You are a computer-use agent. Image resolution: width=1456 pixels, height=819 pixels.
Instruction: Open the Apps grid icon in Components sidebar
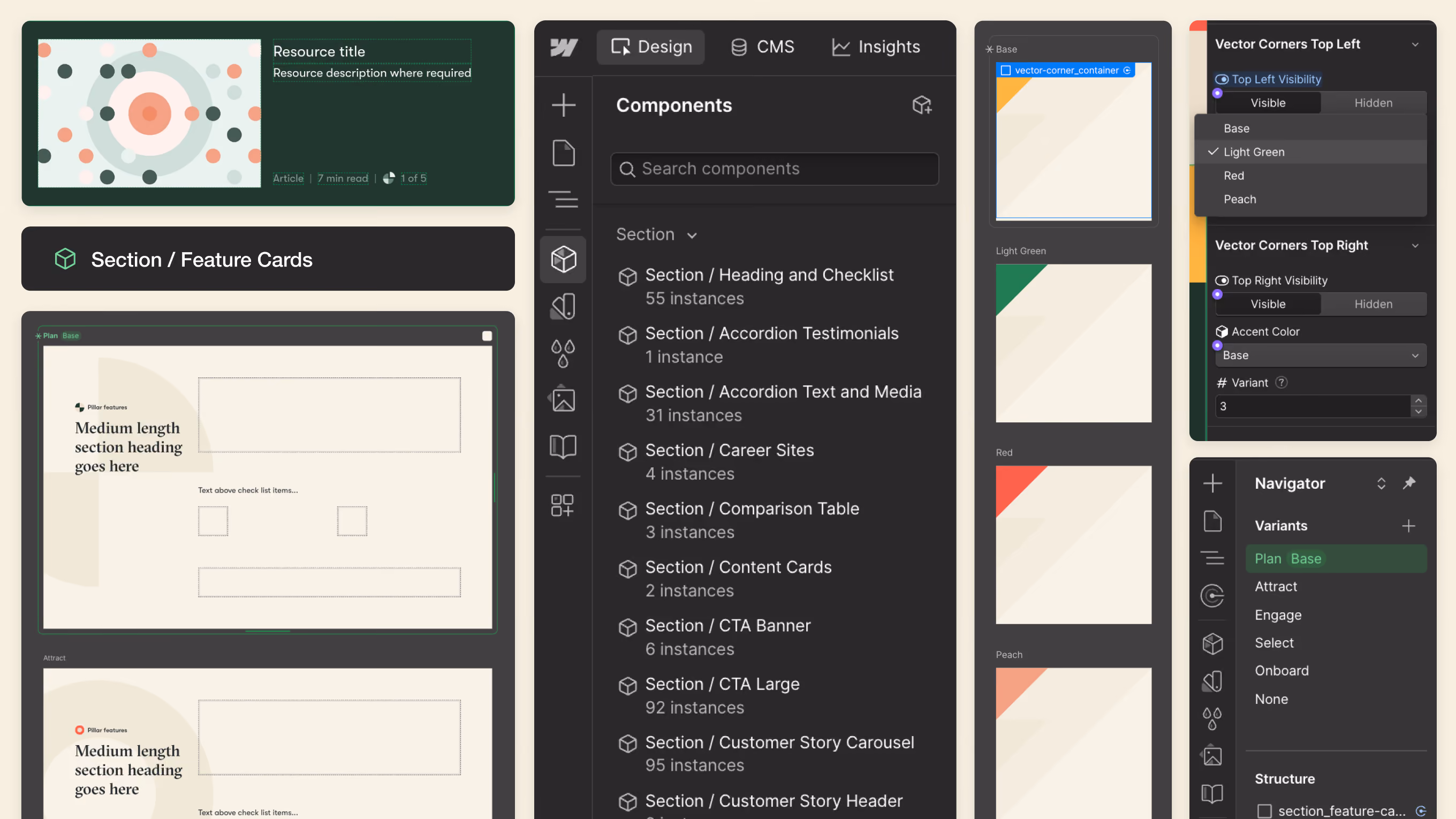tap(563, 505)
